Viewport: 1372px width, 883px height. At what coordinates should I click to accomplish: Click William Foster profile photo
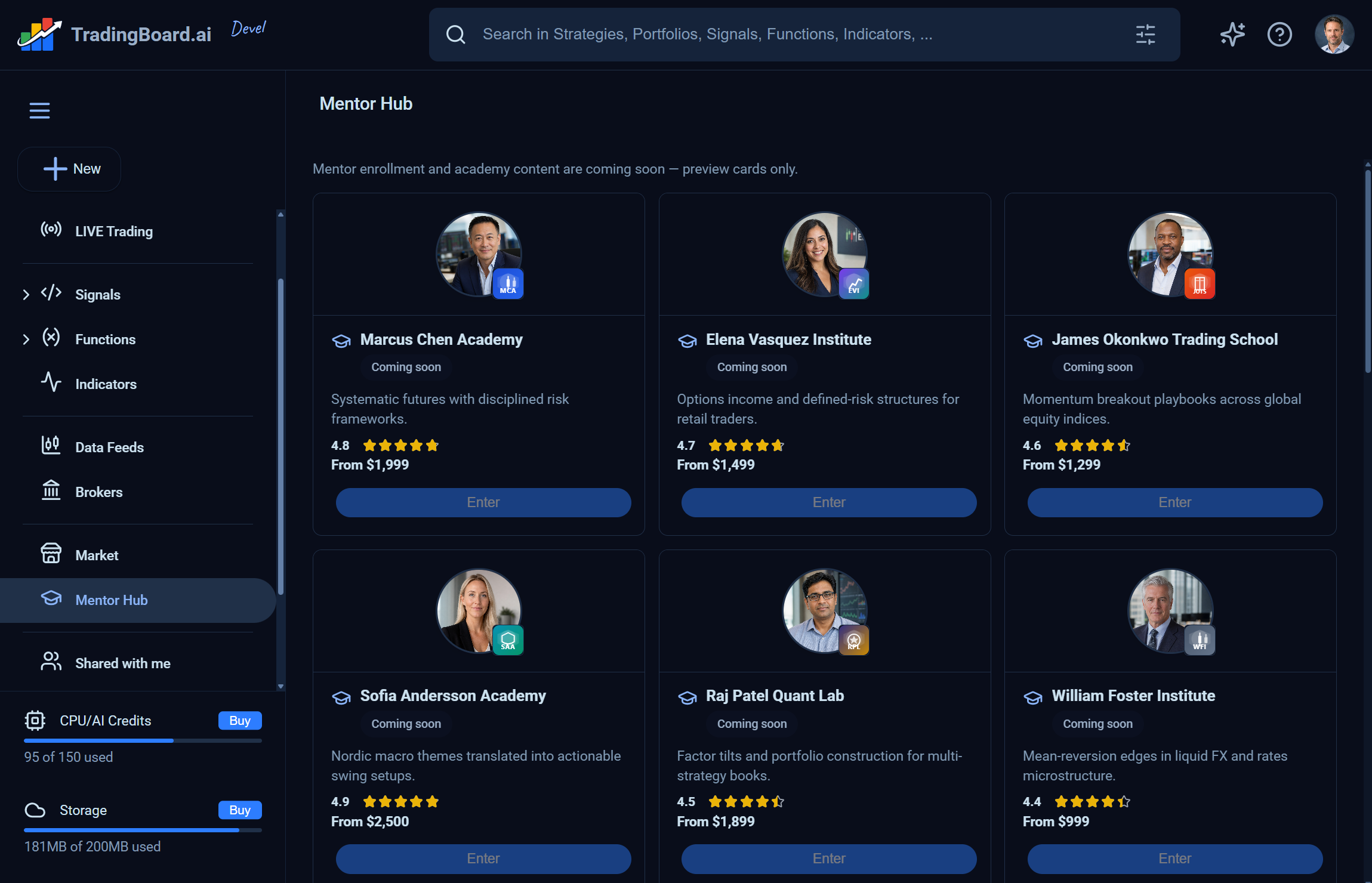point(1170,610)
